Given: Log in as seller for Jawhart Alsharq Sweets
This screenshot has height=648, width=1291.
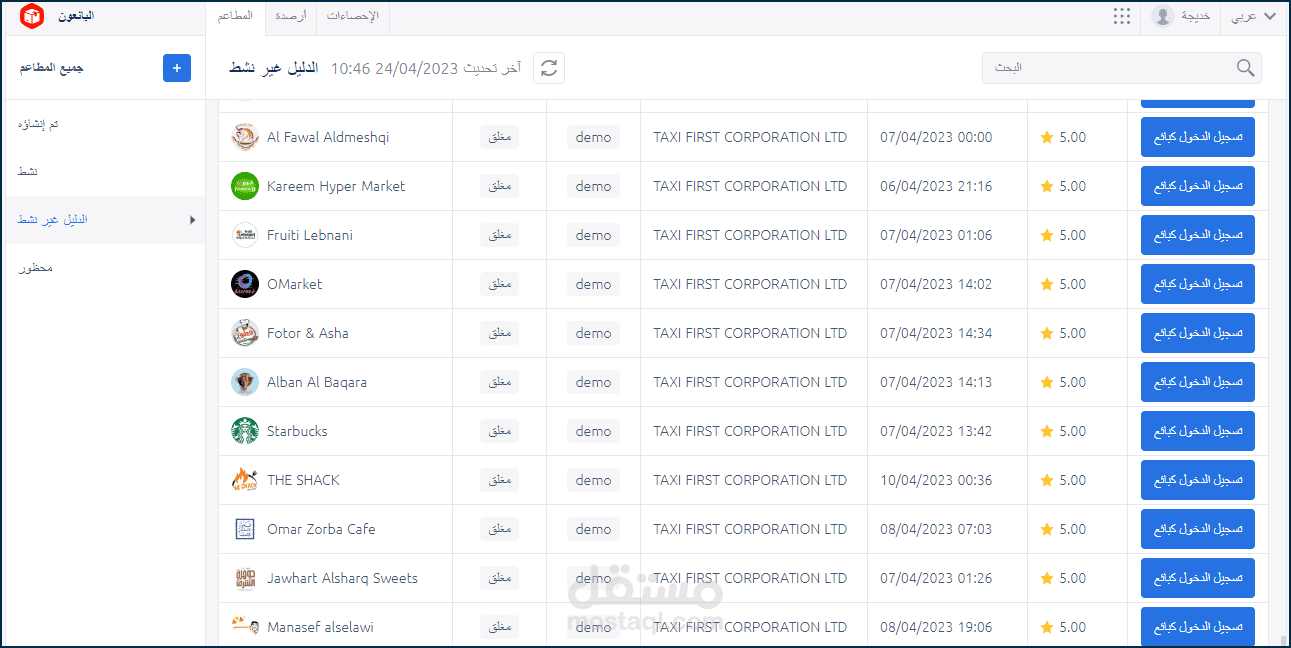Looking at the screenshot, I should (x=1197, y=578).
